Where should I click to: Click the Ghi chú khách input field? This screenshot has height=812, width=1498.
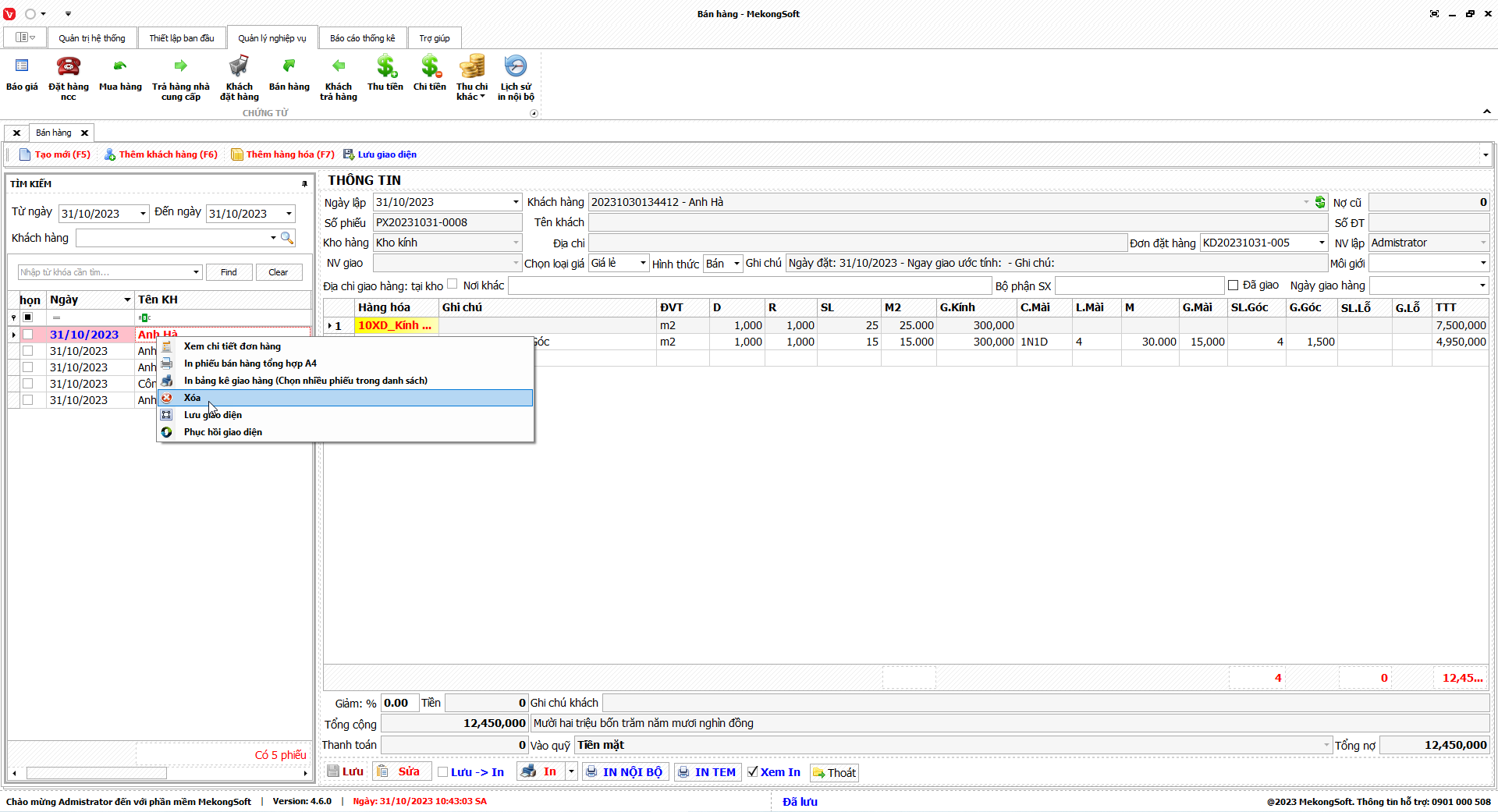(1045, 703)
